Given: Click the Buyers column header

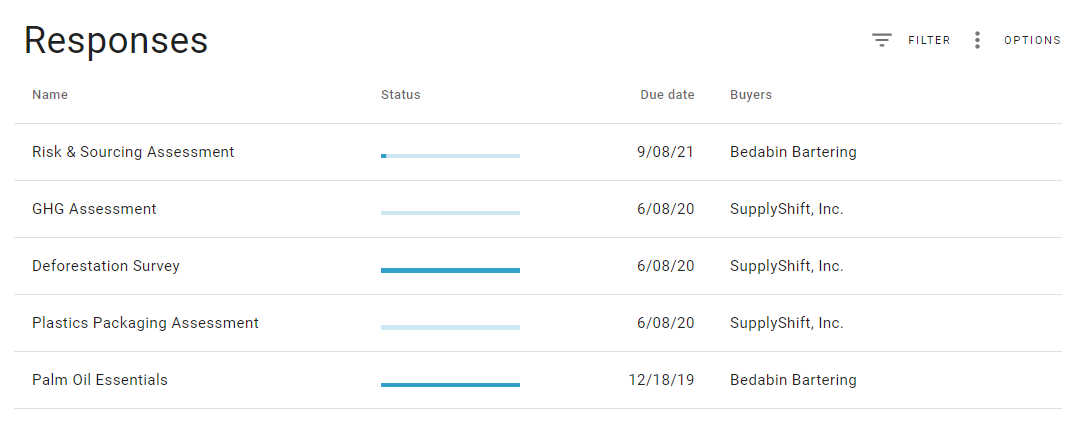Looking at the screenshot, I should click(x=751, y=95).
